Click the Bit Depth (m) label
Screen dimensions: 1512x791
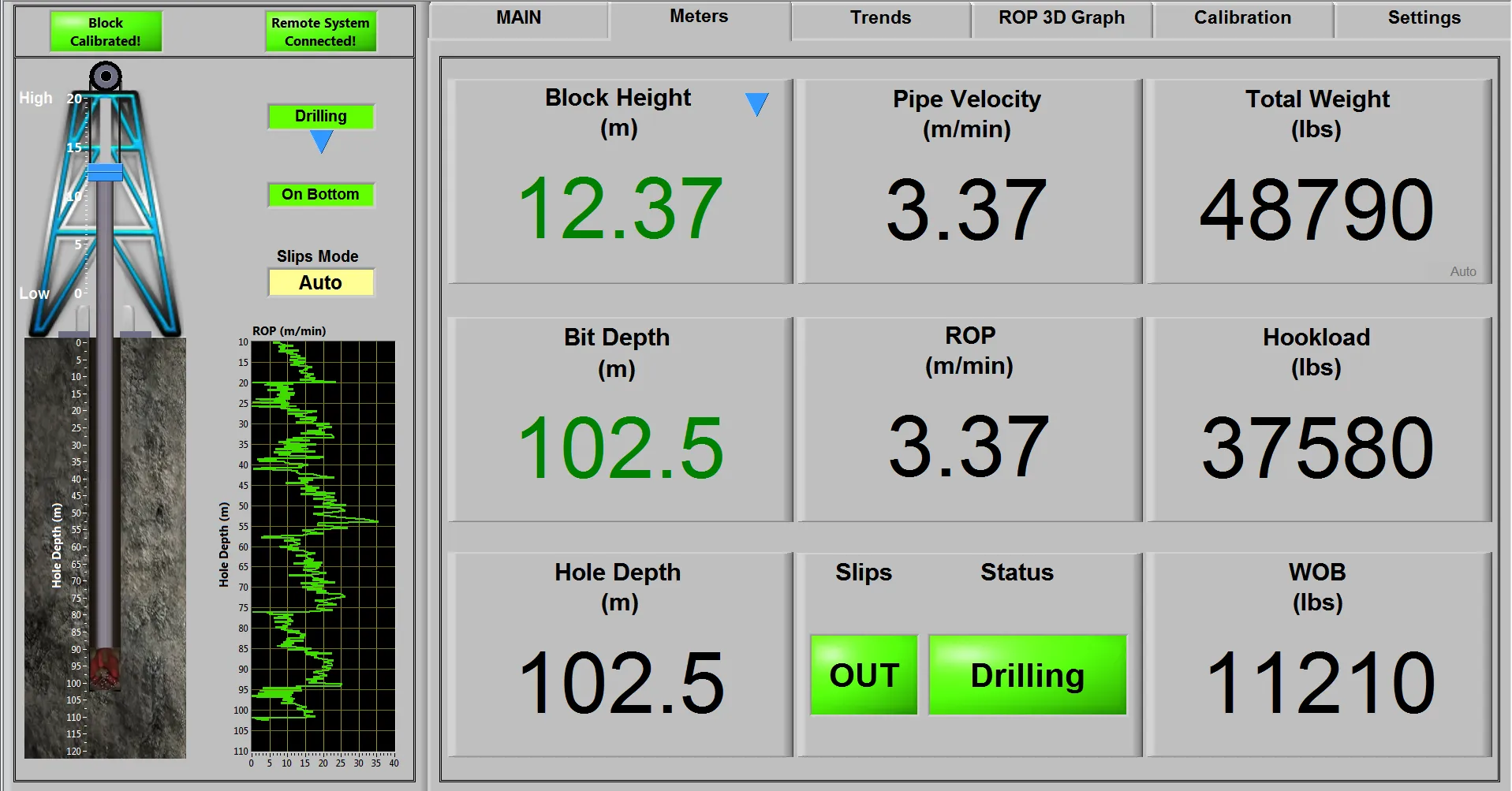616,353
